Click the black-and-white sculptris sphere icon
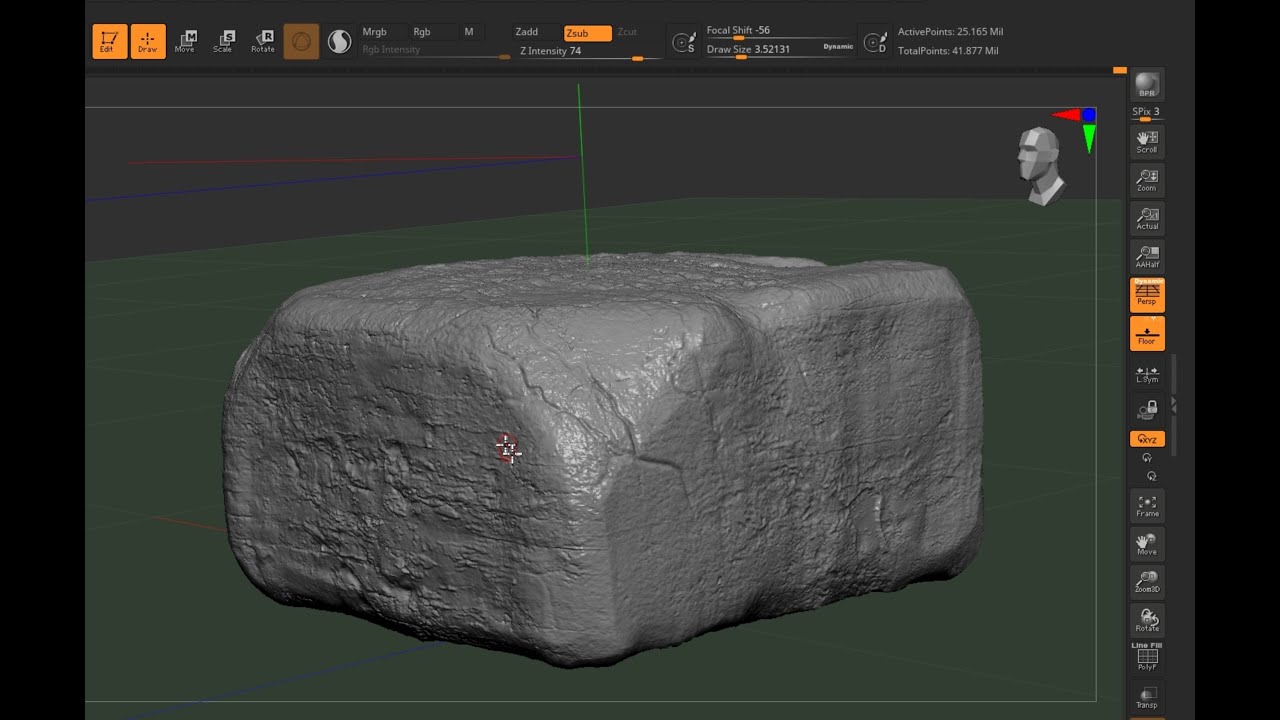This screenshot has height=720, width=1280. pos(340,41)
